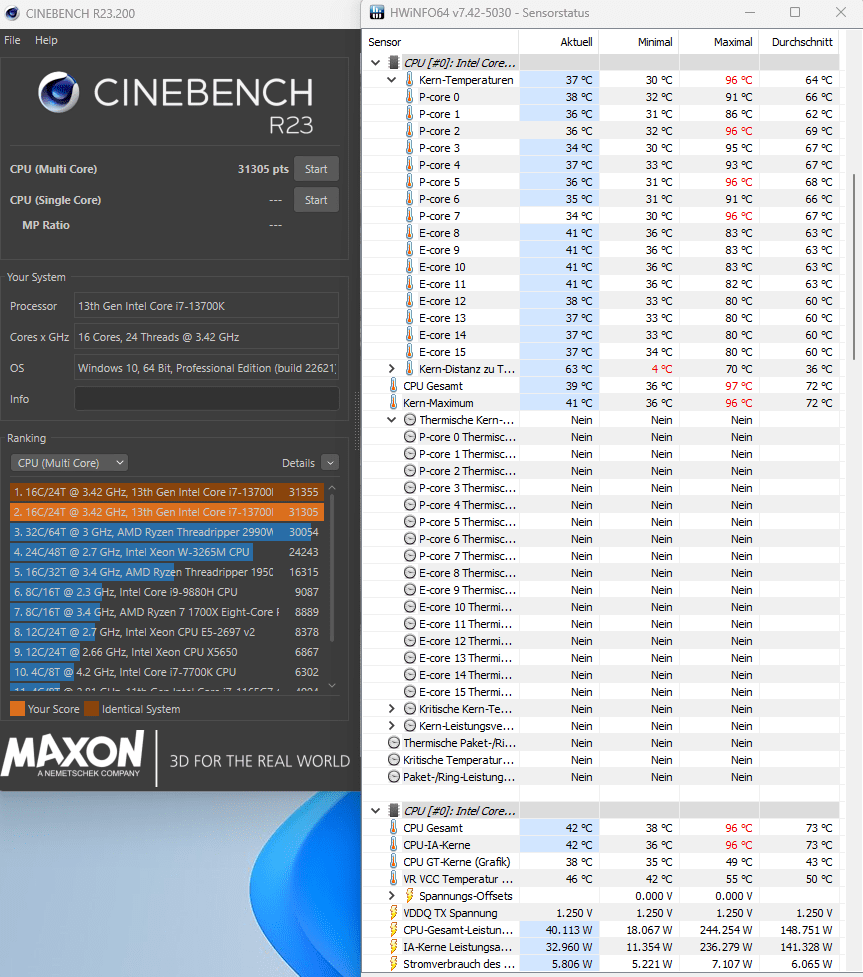This screenshot has width=863, height=977.
Task: Expand the Kern-Distanz zu T... node
Action: (391, 369)
